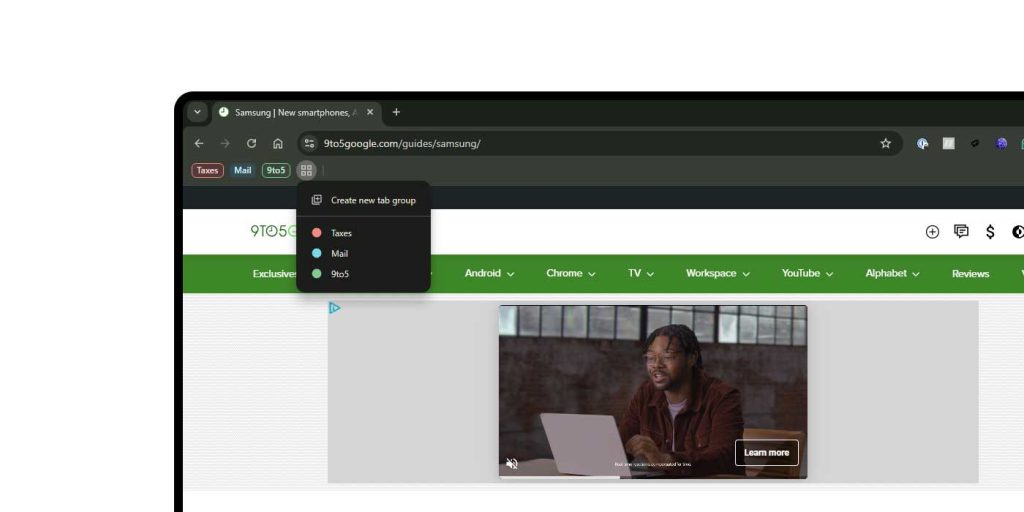Click the red Taxes color dot in menu
Image resolution: width=1024 pixels, height=512 pixels.
317,233
